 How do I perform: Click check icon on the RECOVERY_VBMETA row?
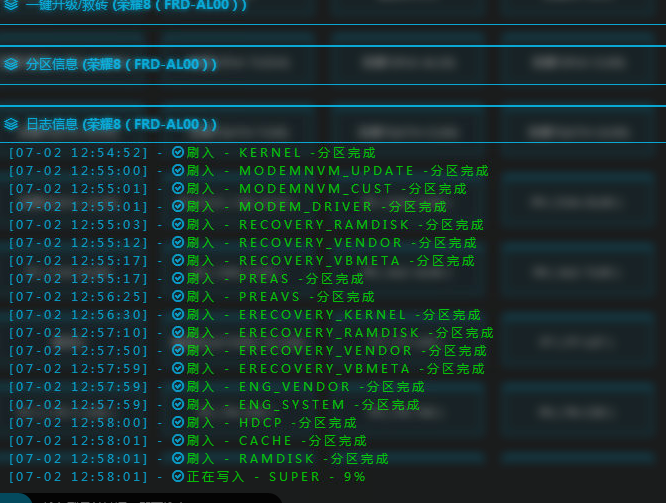pos(178,260)
